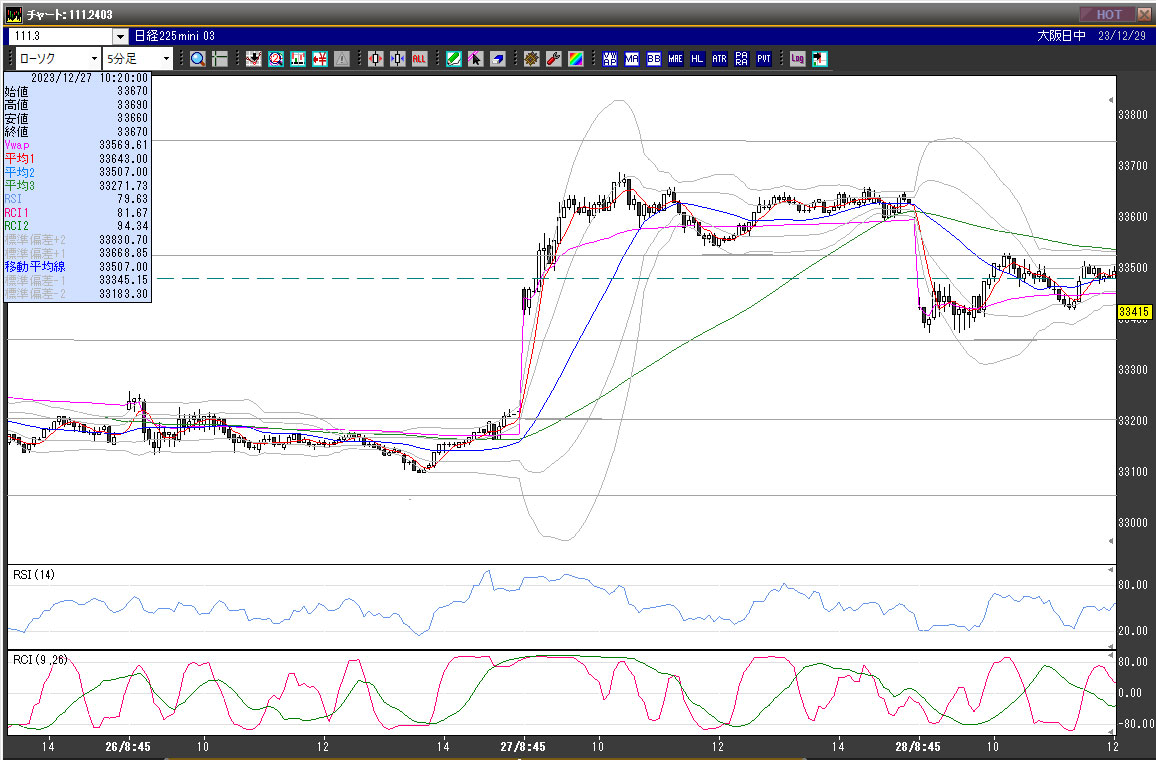
Task: Click the 平均2 row in data panel
Action: click(x=77, y=172)
